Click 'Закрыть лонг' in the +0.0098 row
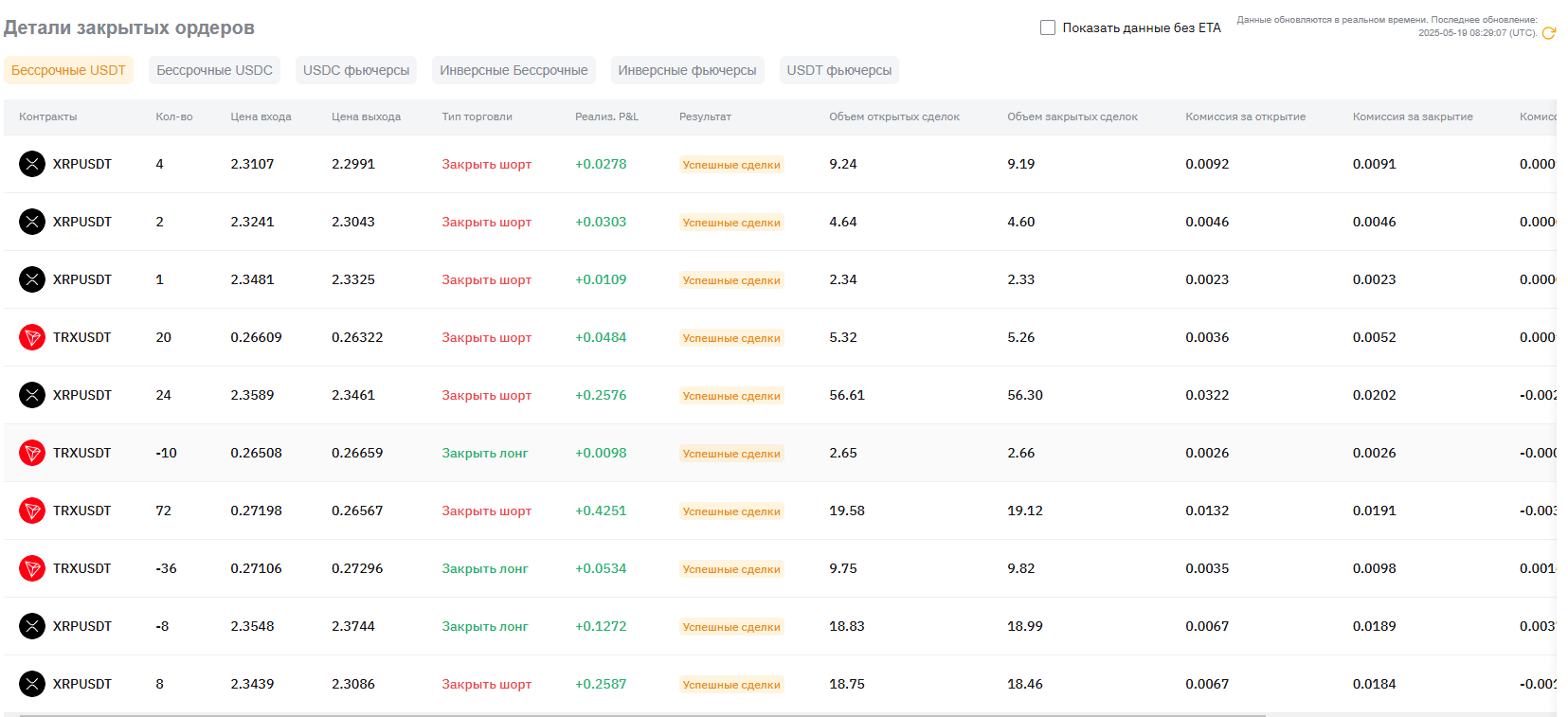The height and width of the screenshot is (717, 1568). click(x=485, y=453)
